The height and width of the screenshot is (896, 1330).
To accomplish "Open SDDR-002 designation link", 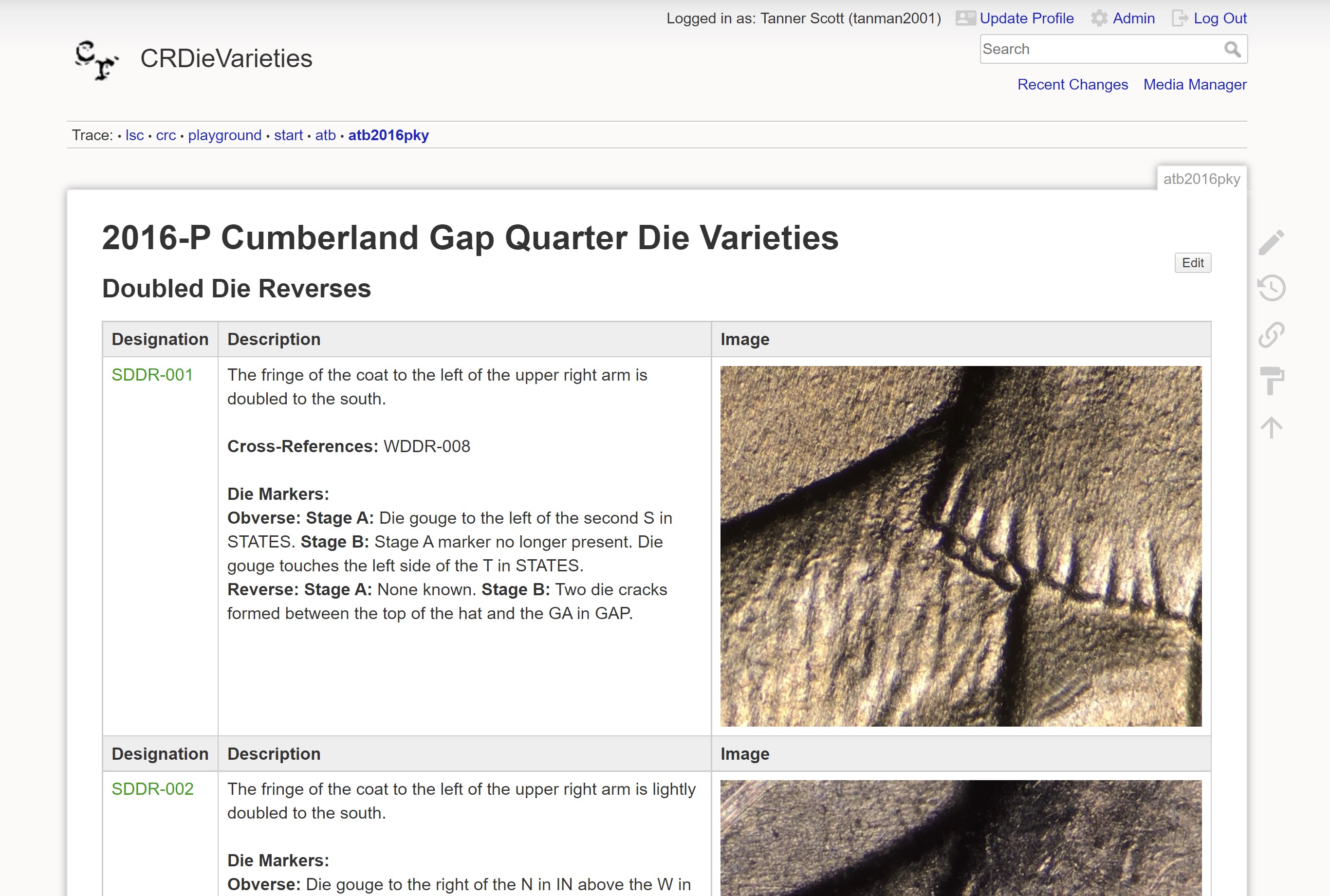I will tap(152, 789).
